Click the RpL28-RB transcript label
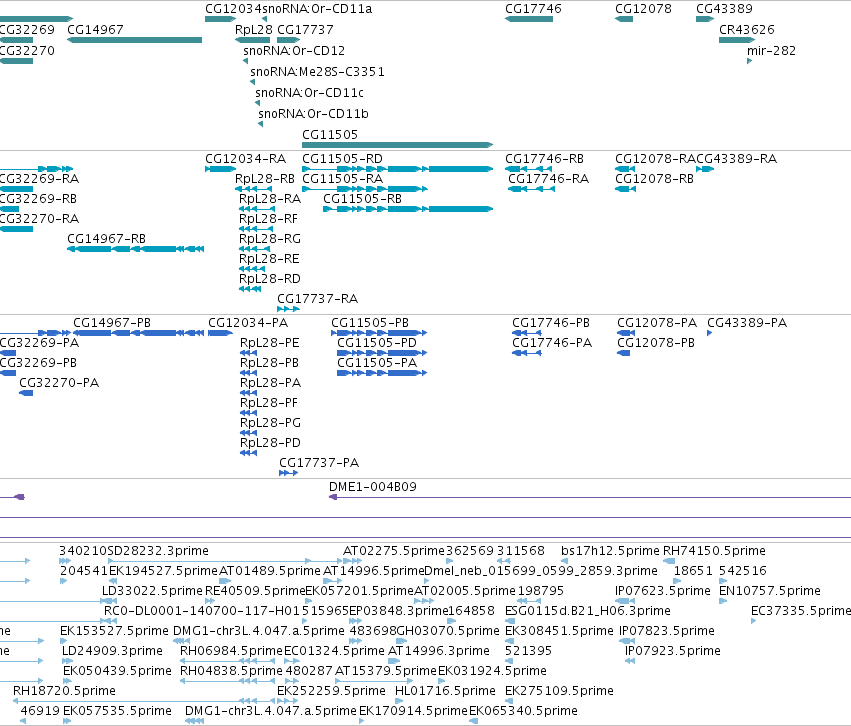This screenshot has width=851, height=726. click(265, 179)
